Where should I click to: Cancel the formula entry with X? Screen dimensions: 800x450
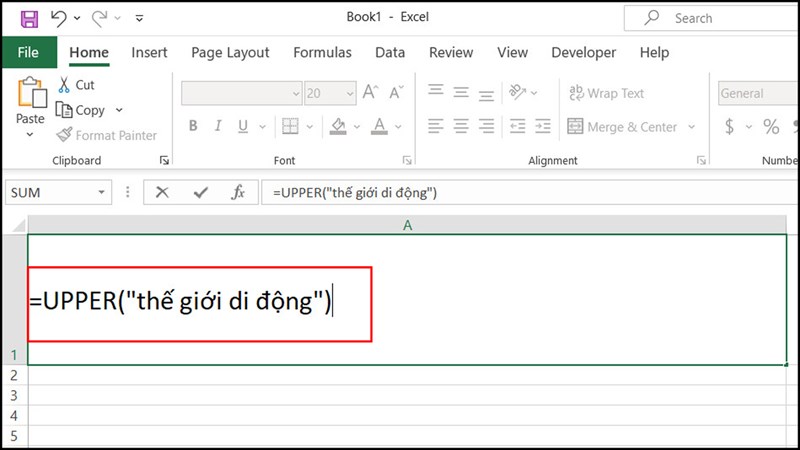[x=162, y=192]
